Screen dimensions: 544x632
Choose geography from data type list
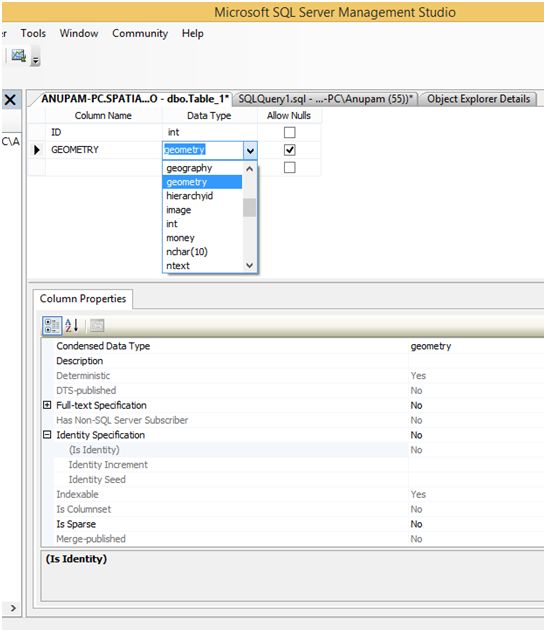coord(202,168)
